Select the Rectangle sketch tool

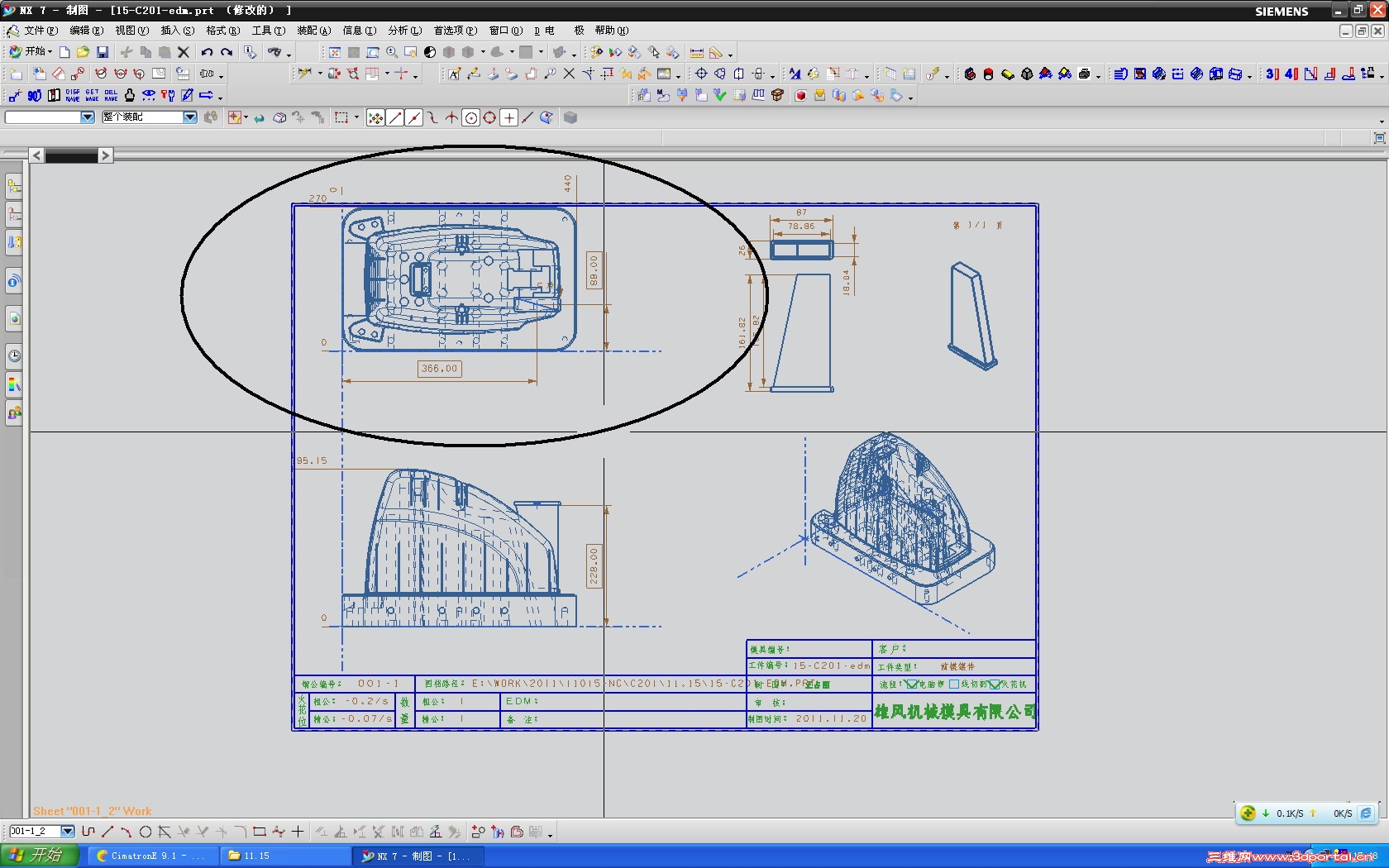(x=260, y=832)
